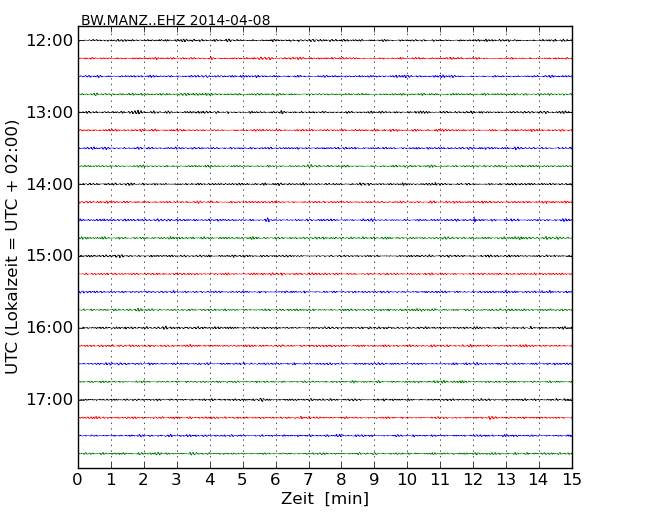Click the x-axis tick label 2
The width and height of the screenshot is (650, 520).
tap(143, 480)
